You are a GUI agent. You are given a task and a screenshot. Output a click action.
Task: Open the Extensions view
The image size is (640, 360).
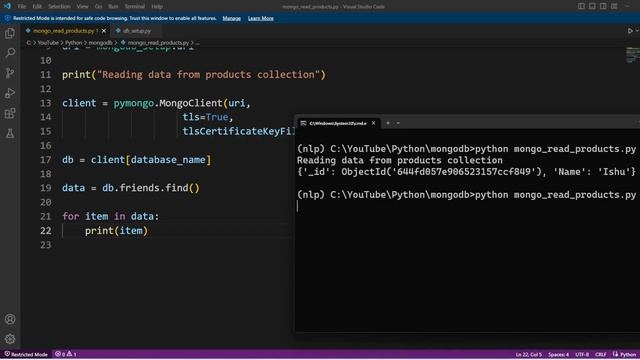click(x=10, y=113)
